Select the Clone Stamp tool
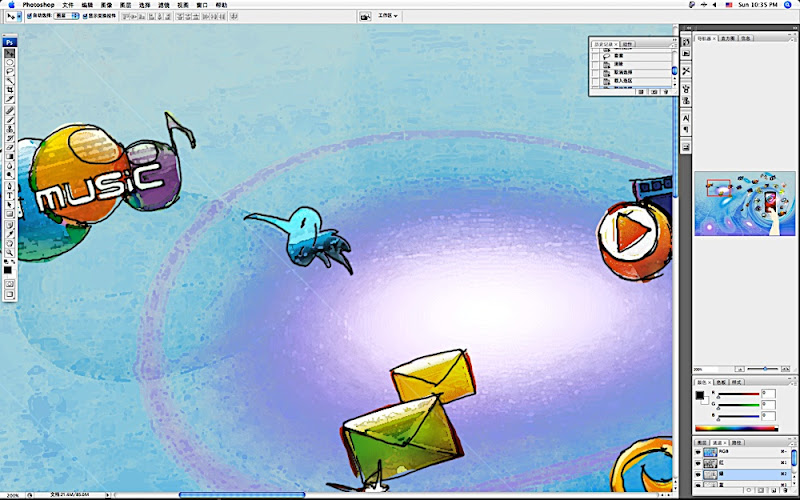The width and height of the screenshot is (800, 500). [10, 129]
